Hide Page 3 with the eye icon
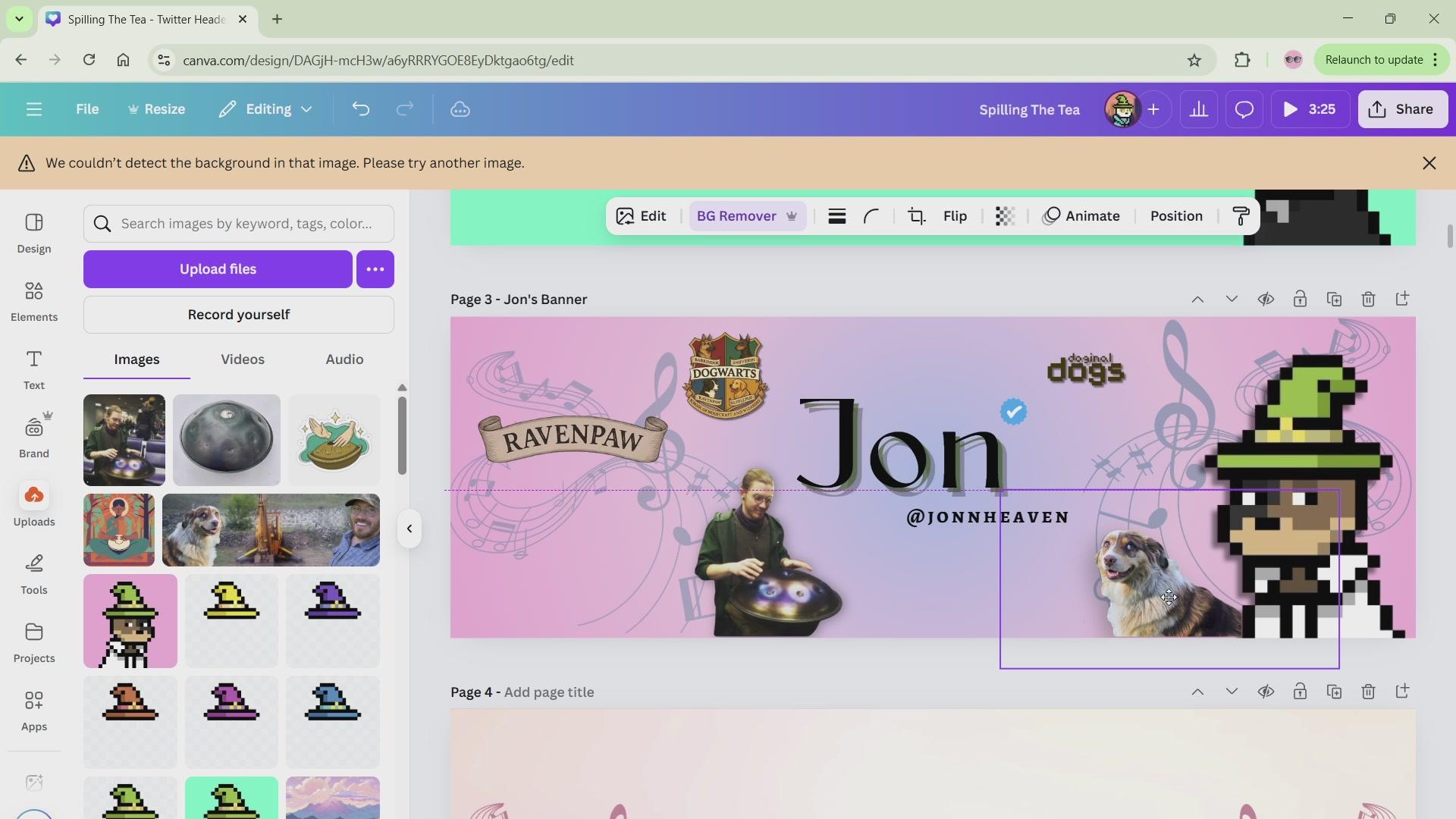Screen dimensions: 1456x819 1266,300
